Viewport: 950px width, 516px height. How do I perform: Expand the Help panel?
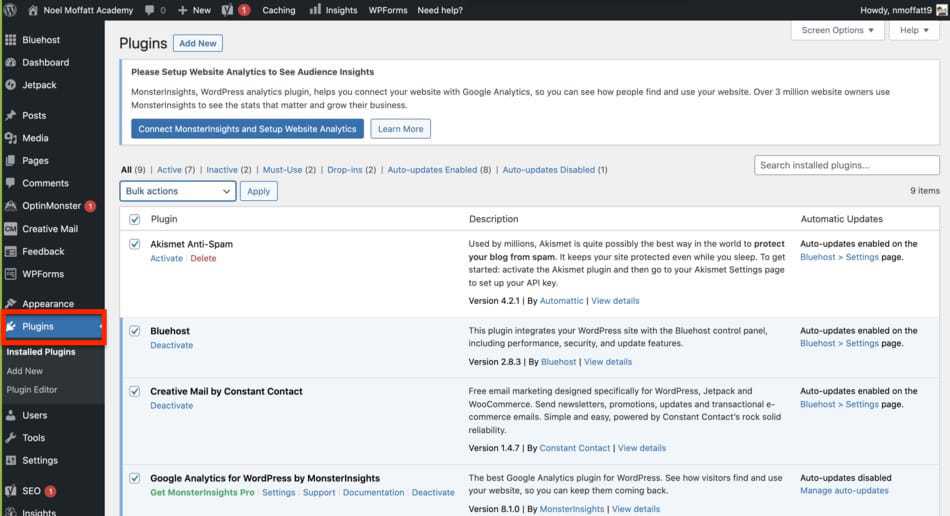tap(914, 30)
